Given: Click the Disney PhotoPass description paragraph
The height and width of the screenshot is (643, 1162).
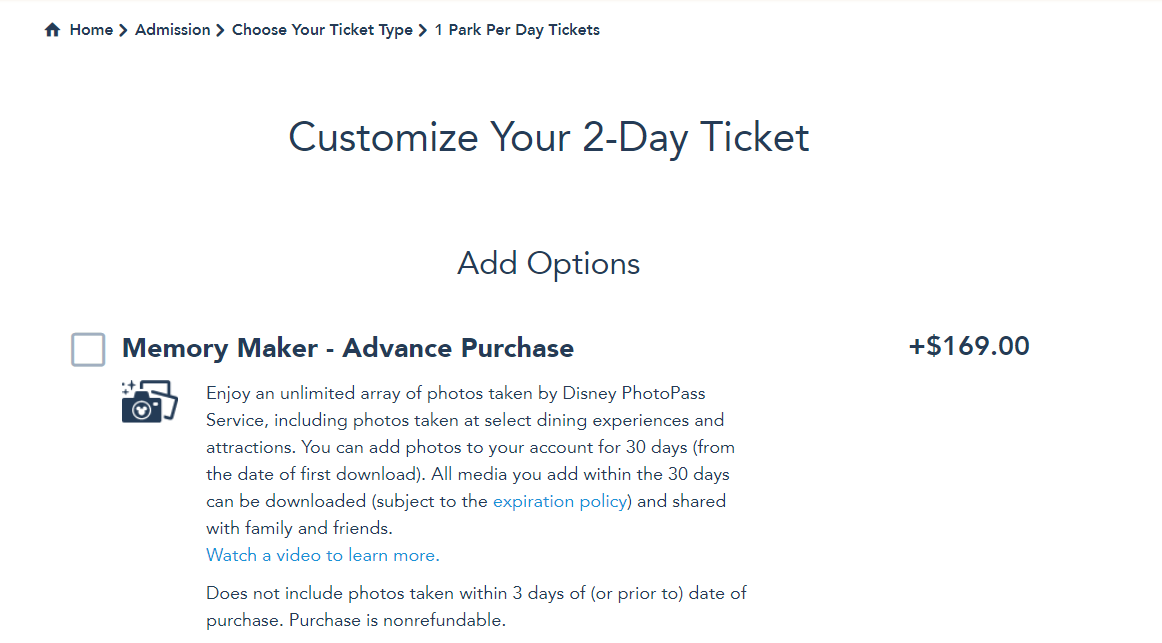Looking at the screenshot, I should click(471, 461).
